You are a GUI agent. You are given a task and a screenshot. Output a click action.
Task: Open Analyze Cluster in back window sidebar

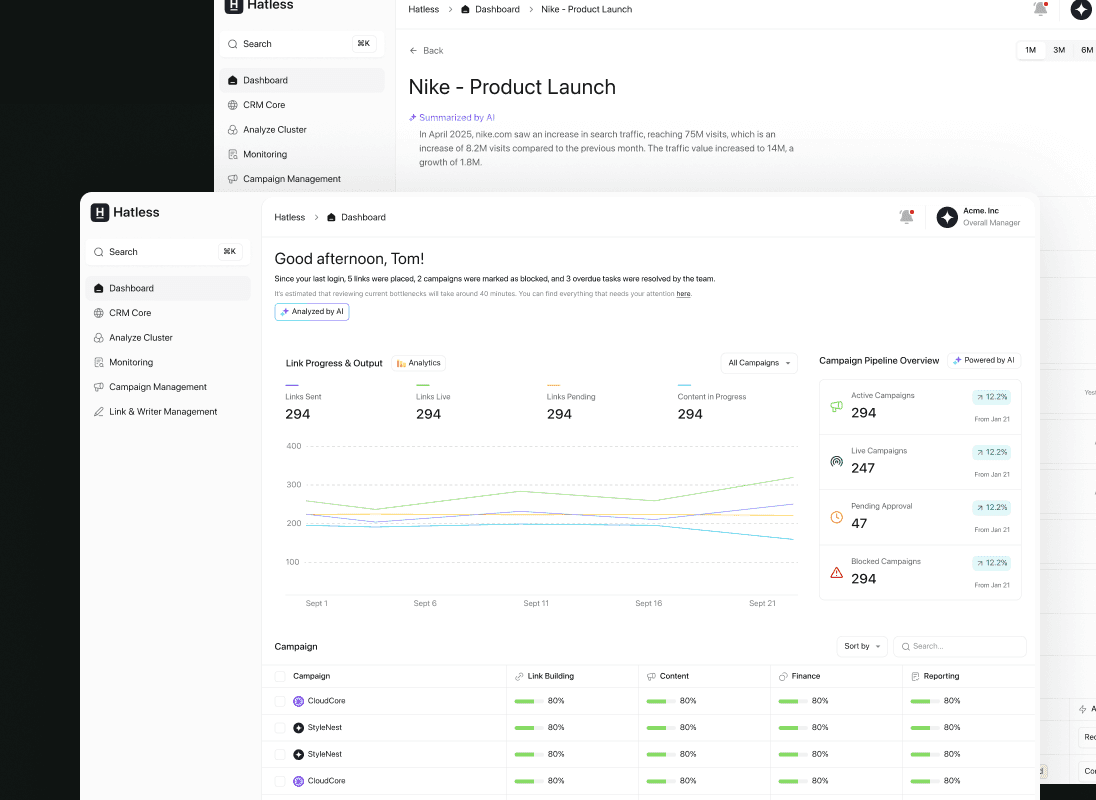tap(302, 130)
